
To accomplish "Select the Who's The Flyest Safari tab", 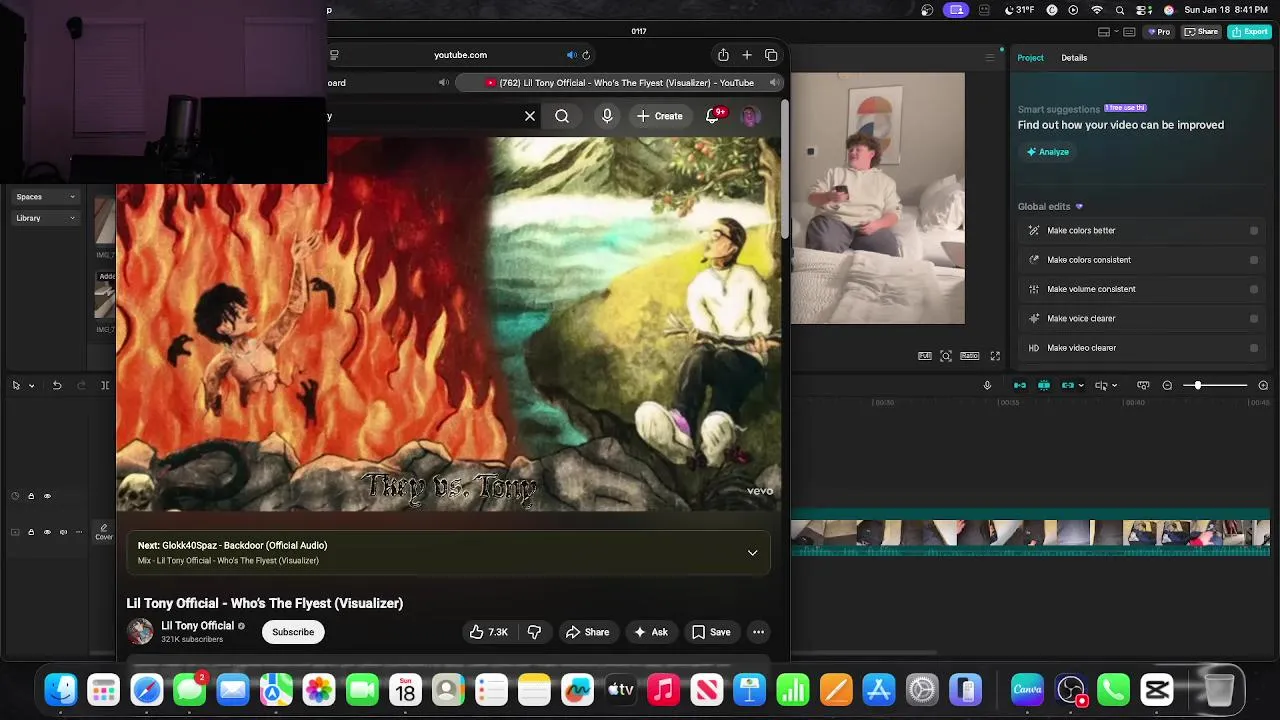I will tap(620, 83).
